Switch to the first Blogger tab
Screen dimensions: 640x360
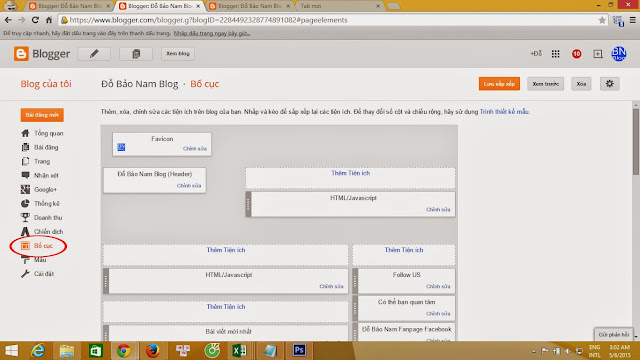click(68, 6)
